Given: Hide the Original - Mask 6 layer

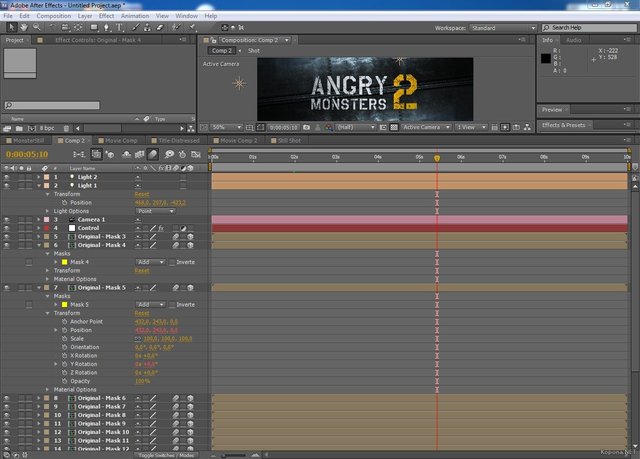Looking at the screenshot, I should pyautogui.click(x=7, y=398).
